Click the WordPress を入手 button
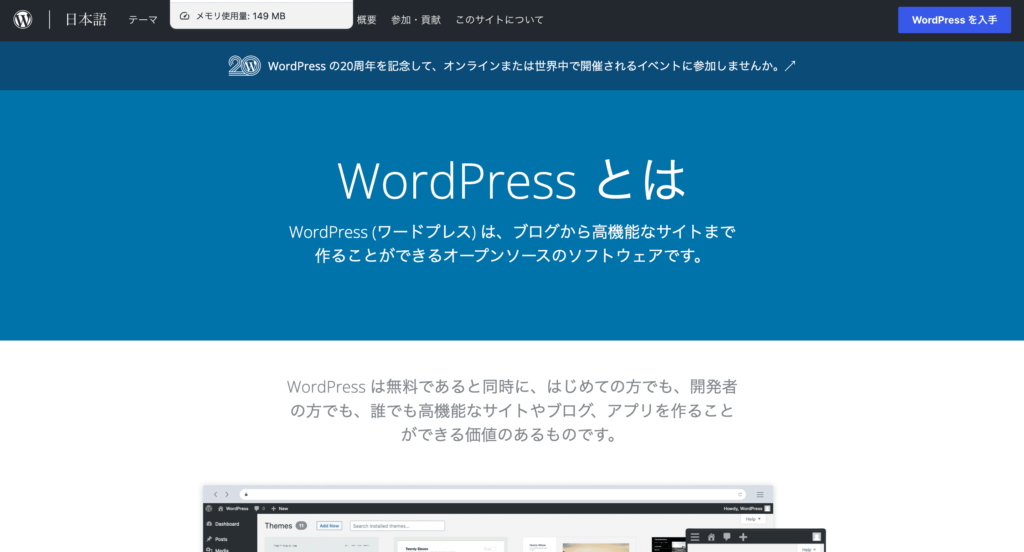1024x552 pixels. point(954,20)
